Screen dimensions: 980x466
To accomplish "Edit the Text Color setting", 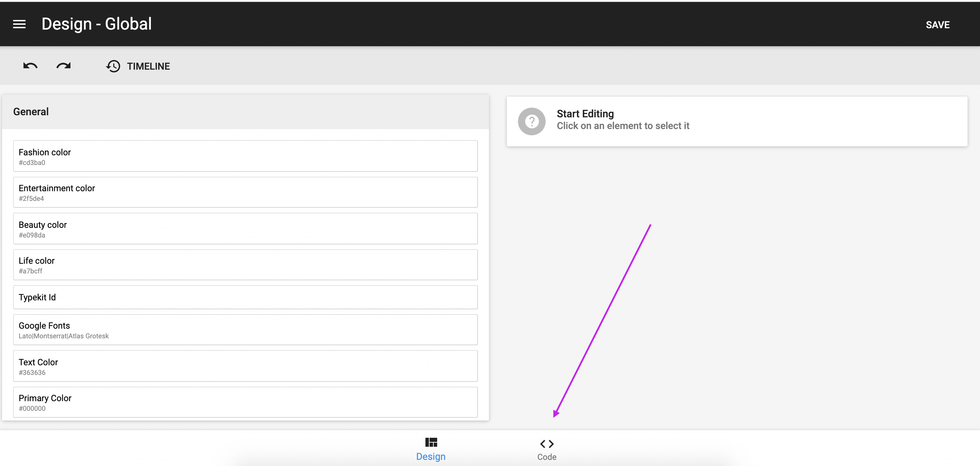I will tap(245, 366).
